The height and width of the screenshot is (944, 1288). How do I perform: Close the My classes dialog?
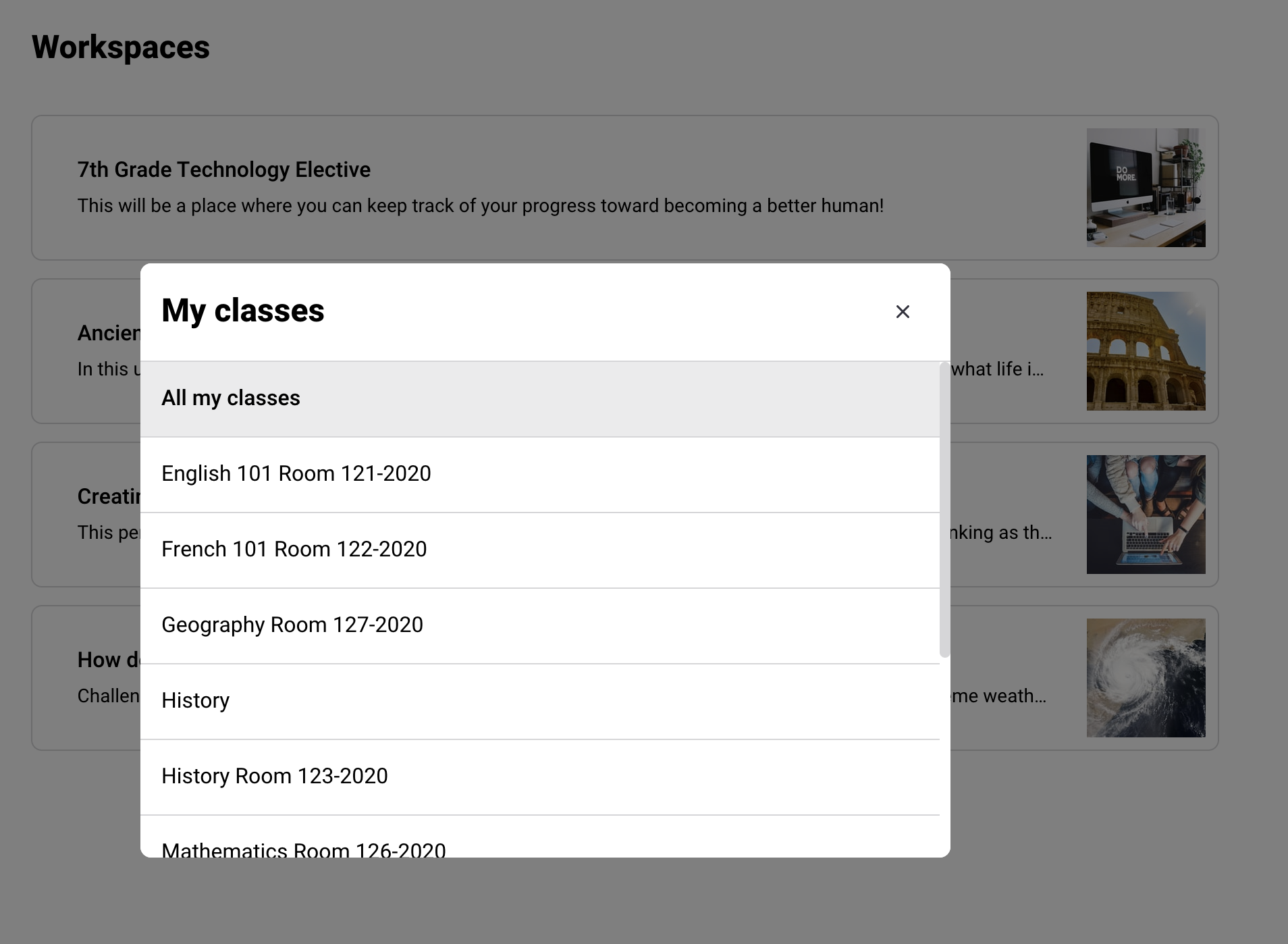[903, 311]
